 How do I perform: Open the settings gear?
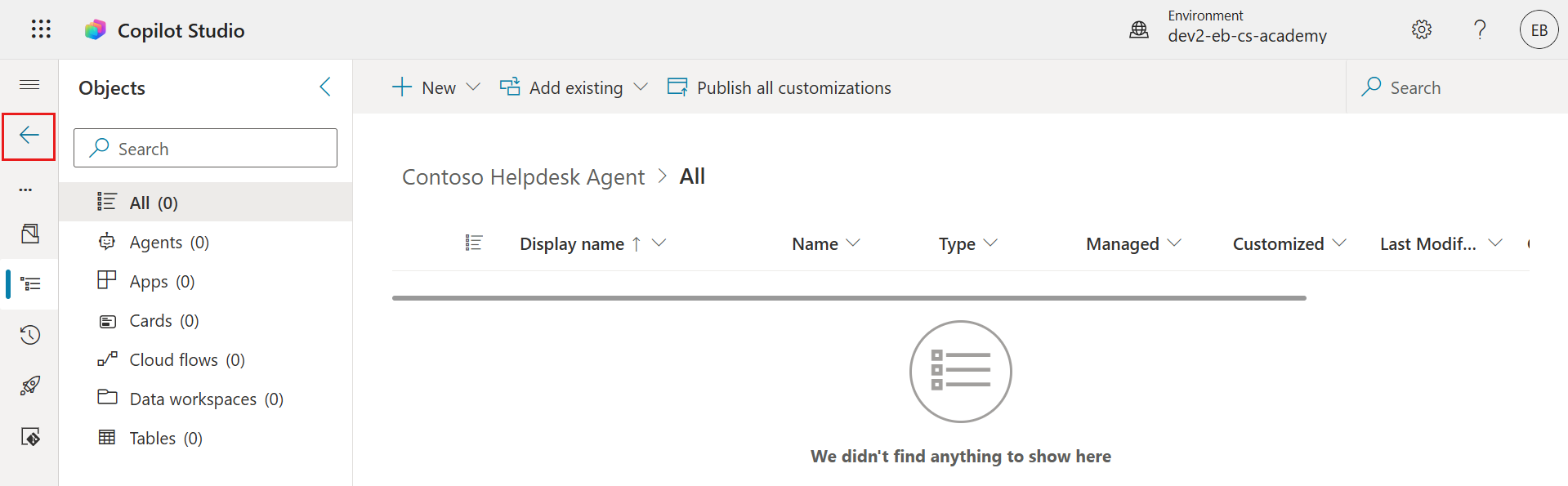point(1422,29)
